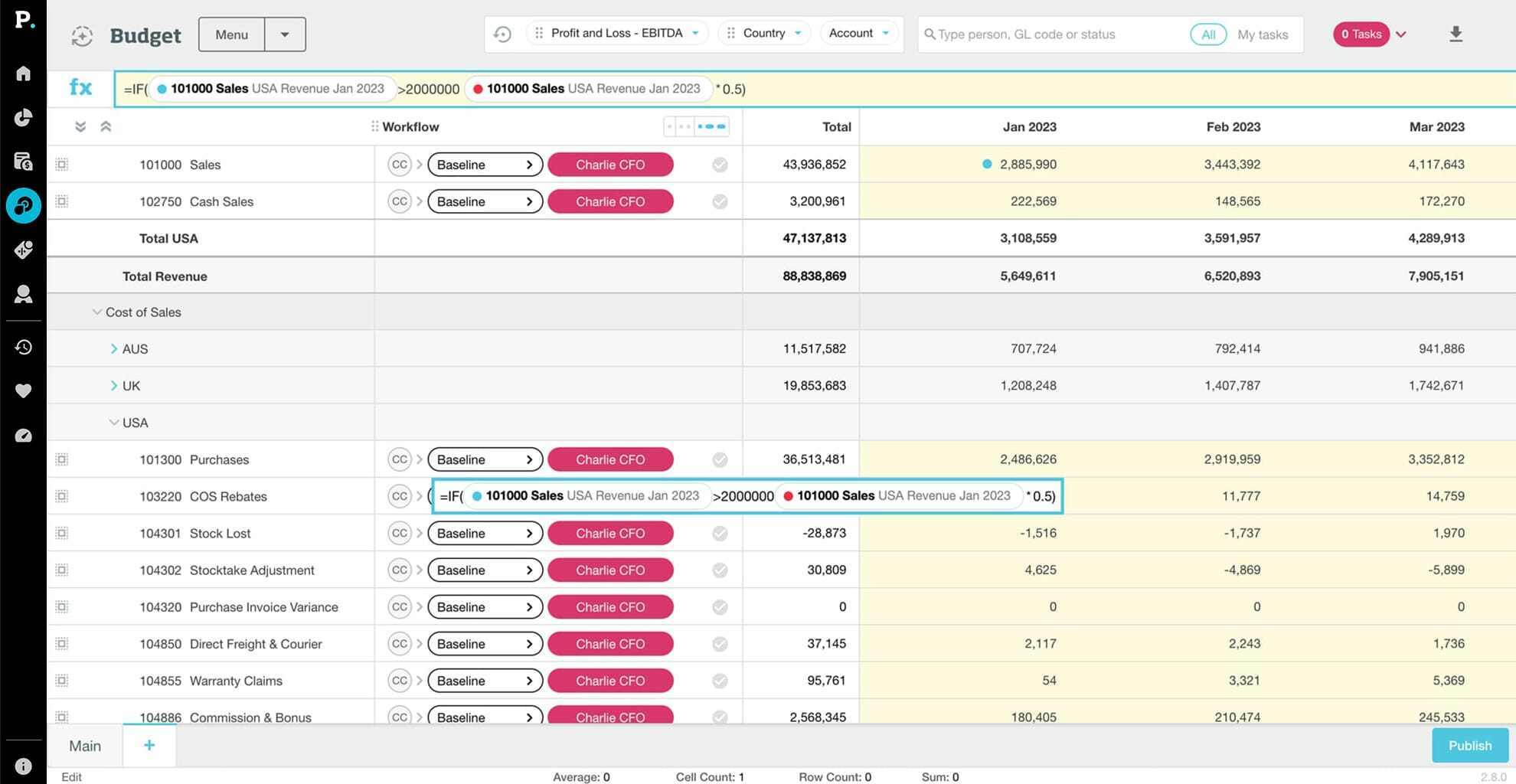Collapse the Cost of Sales section
Viewport: 1516px width, 784px height.
pos(96,312)
